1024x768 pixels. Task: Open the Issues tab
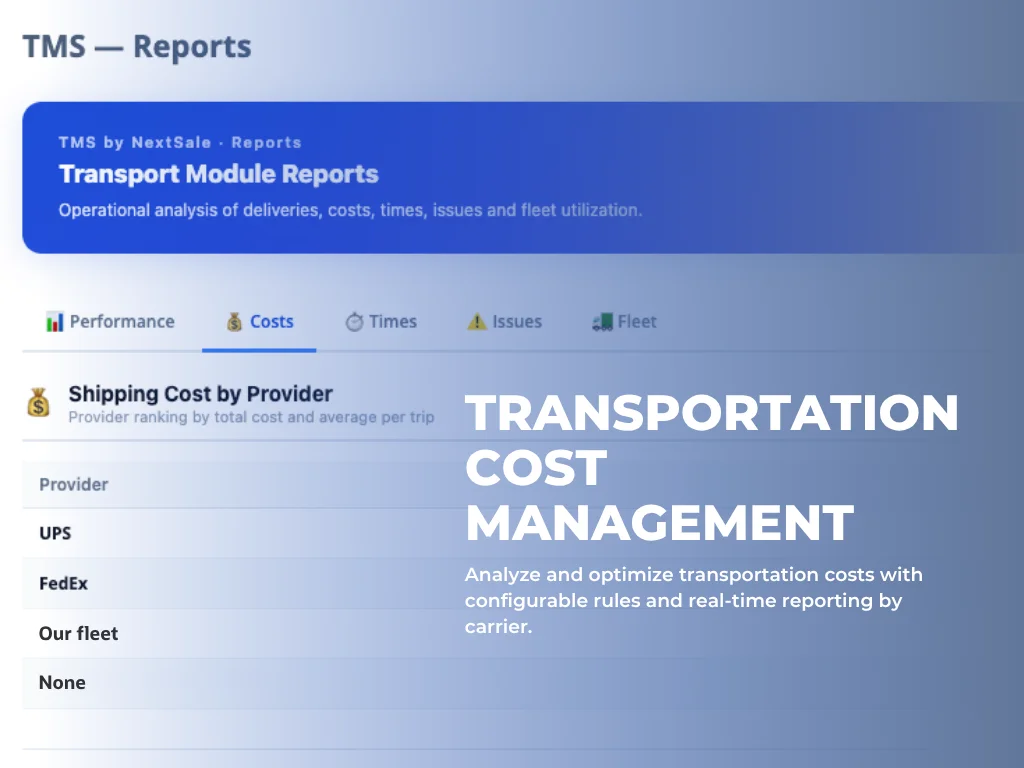coord(504,322)
